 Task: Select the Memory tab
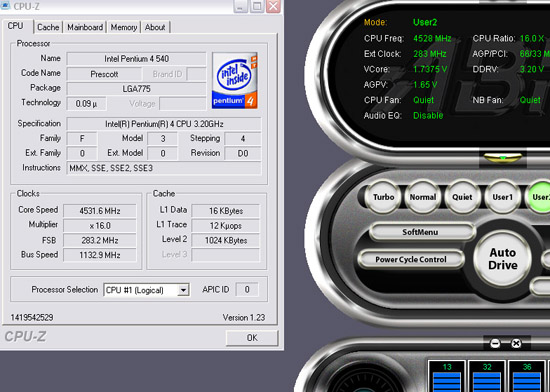123,27
